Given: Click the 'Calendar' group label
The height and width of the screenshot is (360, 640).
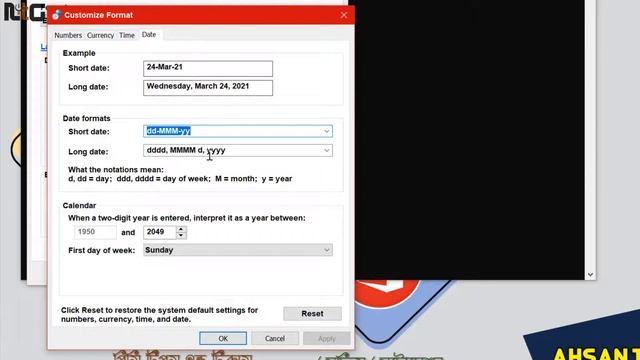Looking at the screenshot, I should click(79, 206).
